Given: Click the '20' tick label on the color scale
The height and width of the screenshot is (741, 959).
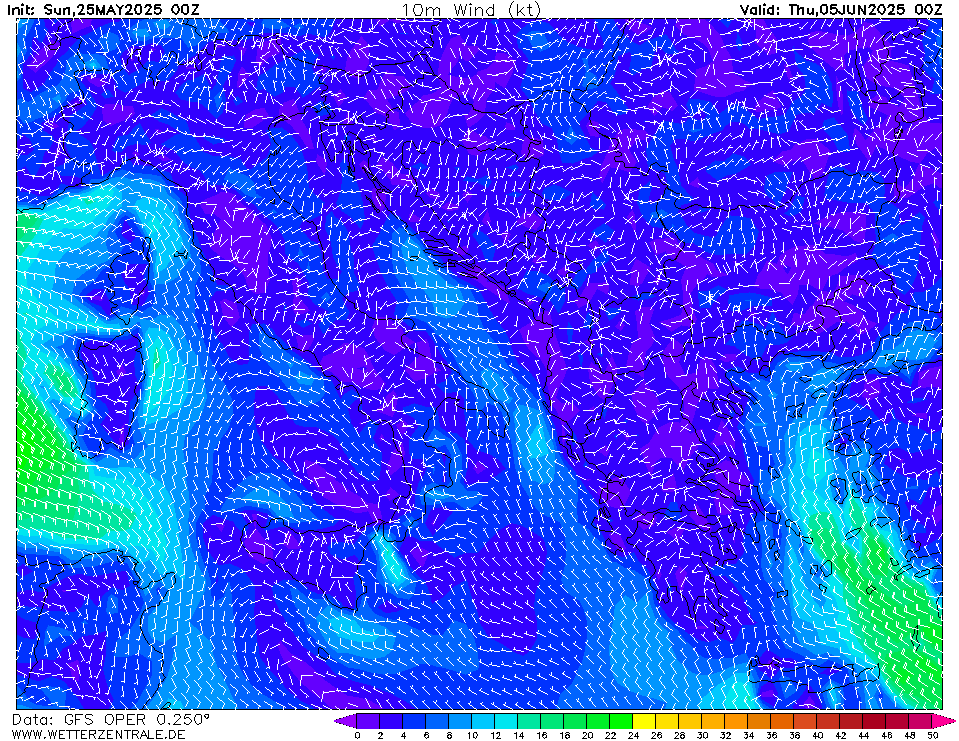Looking at the screenshot, I should pyautogui.click(x=587, y=735).
